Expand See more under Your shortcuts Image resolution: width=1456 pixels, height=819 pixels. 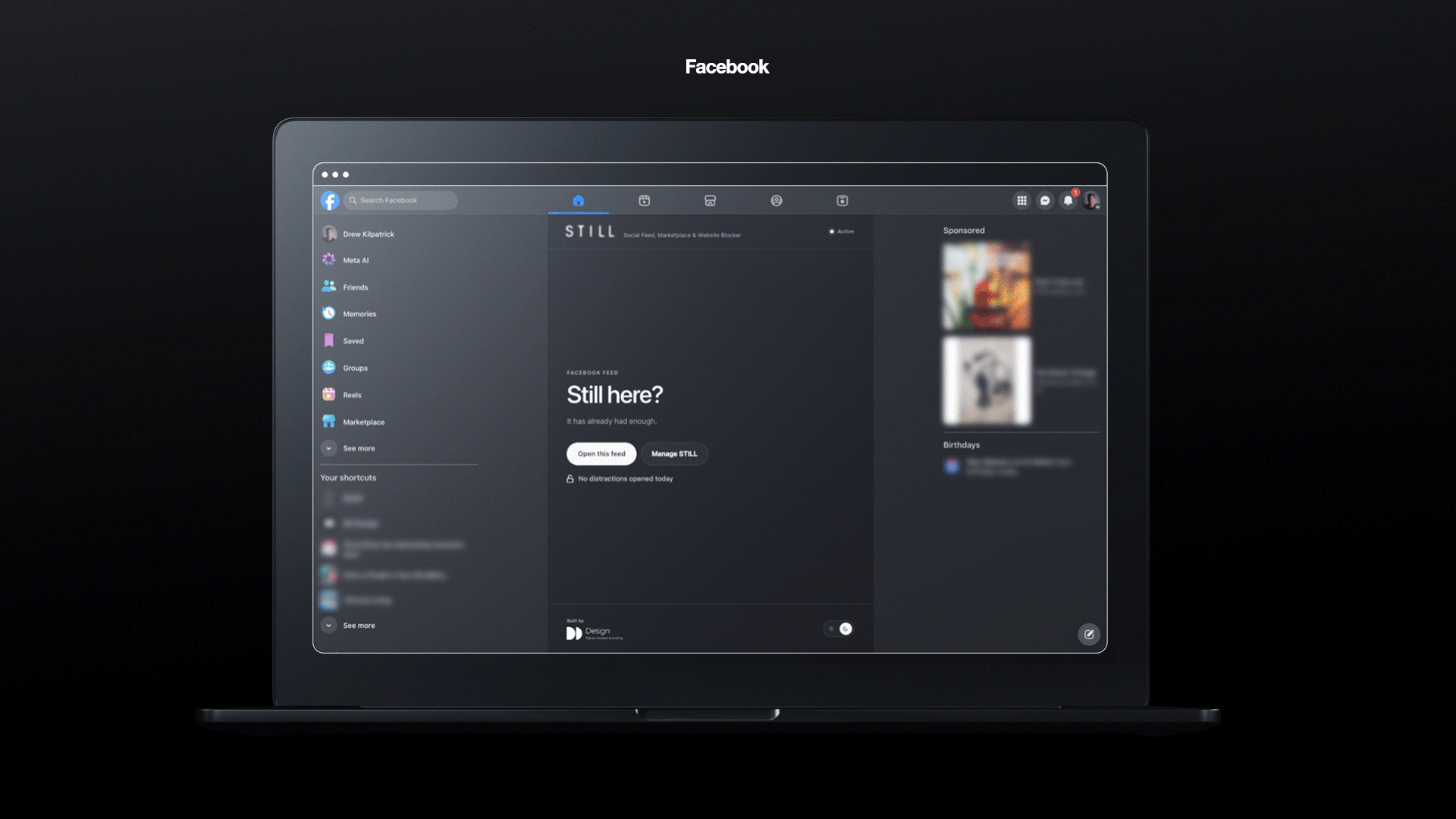349,626
